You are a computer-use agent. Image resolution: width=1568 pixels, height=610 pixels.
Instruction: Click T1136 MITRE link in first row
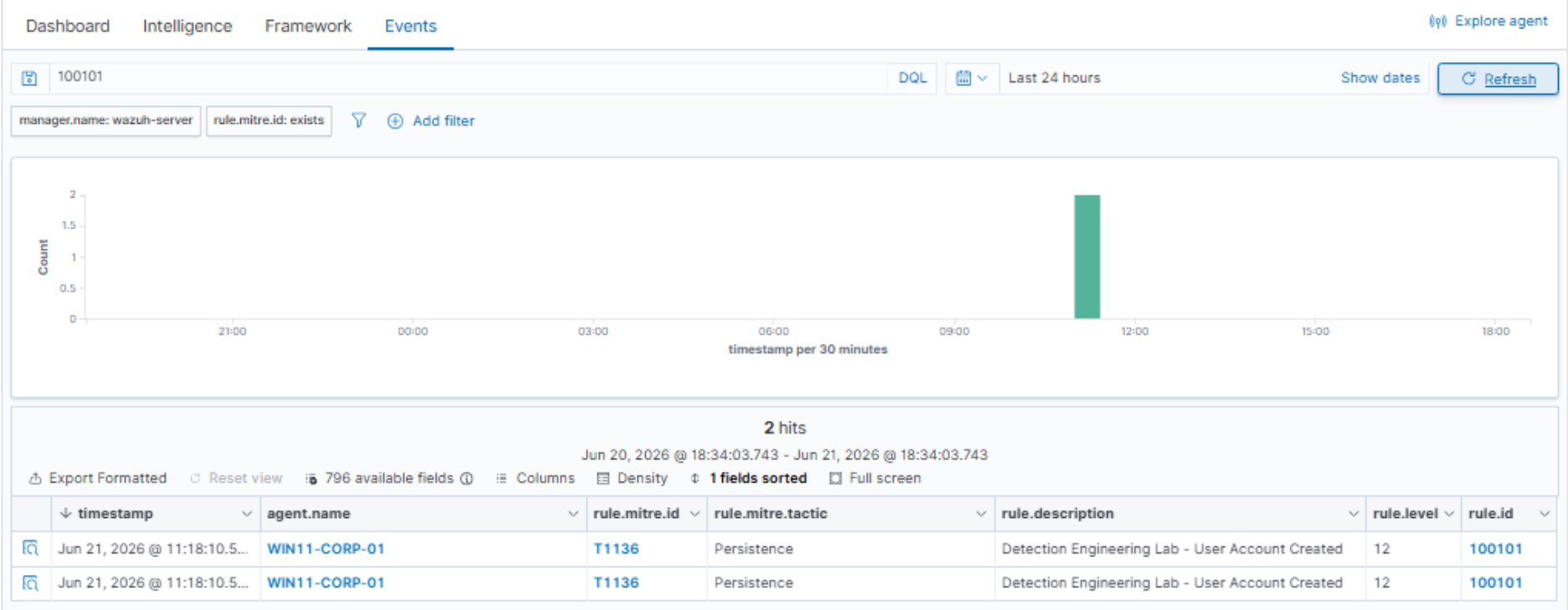click(x=616, y=549)
